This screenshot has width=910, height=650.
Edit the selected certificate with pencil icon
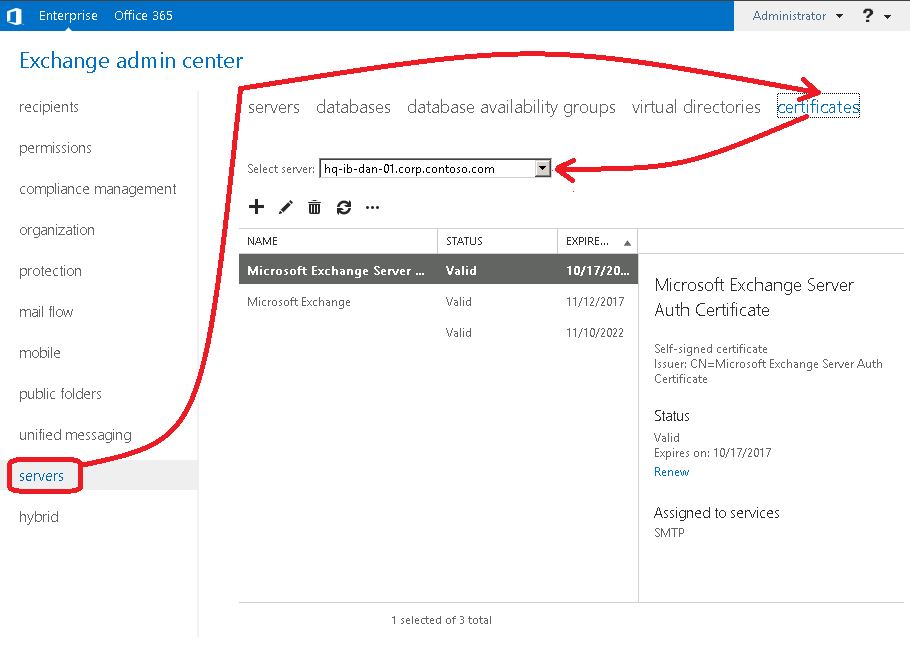coord(286,207)
